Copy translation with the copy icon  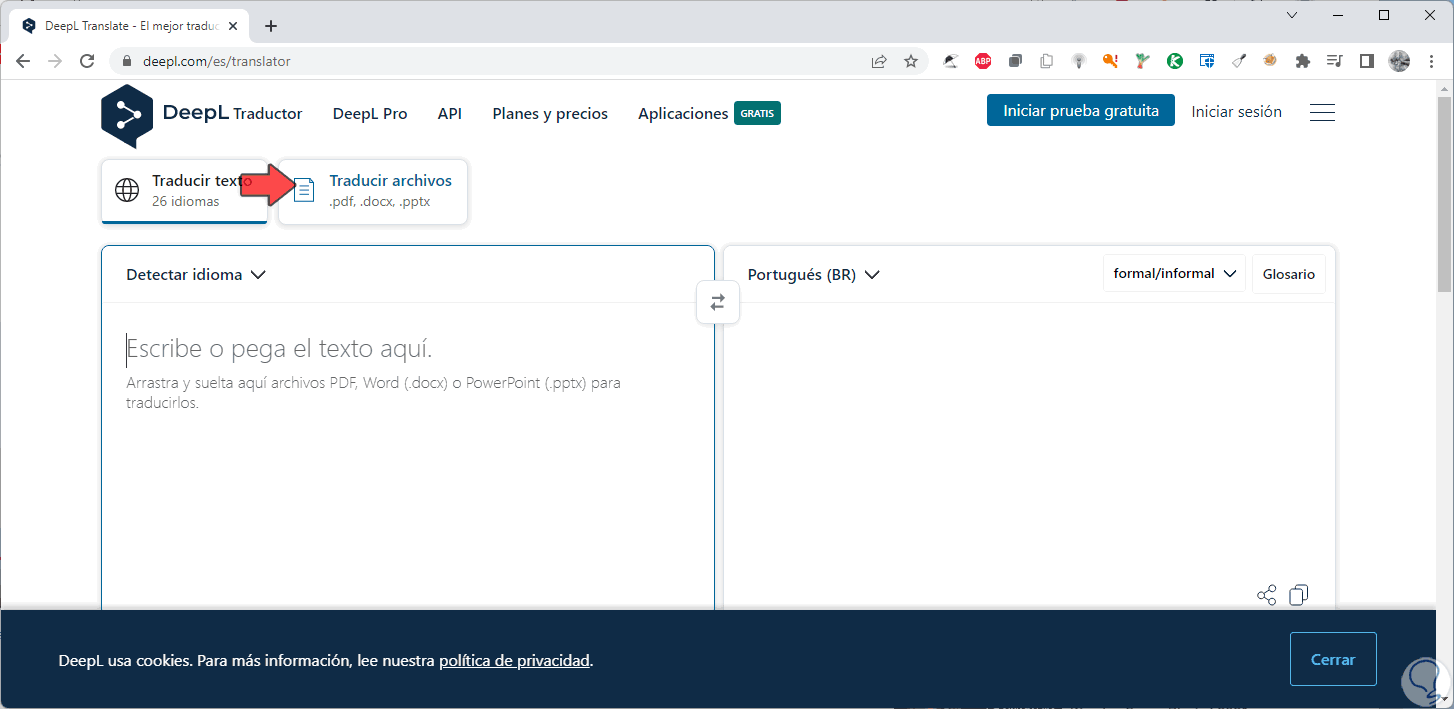[1299, 595]
